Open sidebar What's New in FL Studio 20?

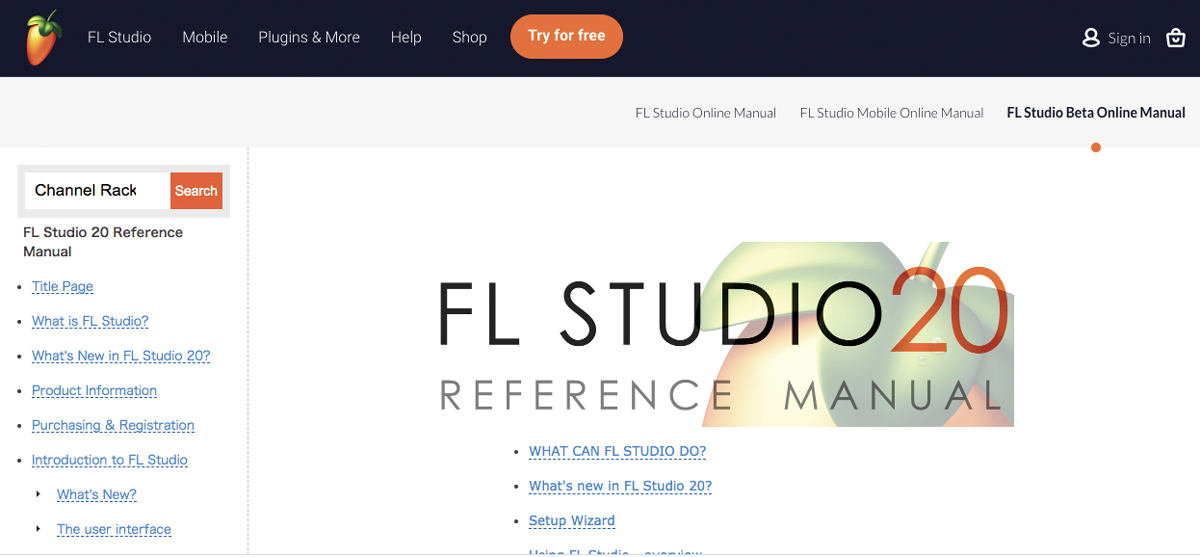(x=121, y=356)
